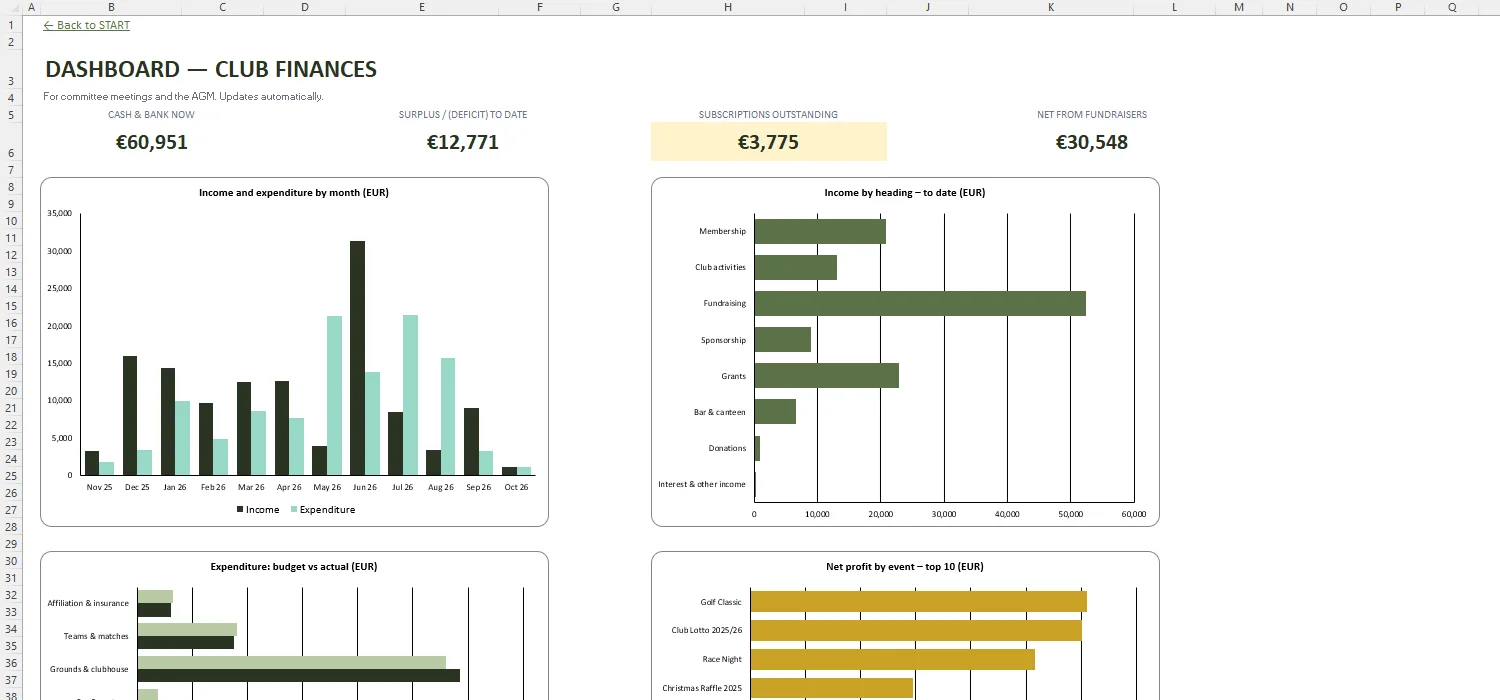The height and width of the screenshot is (700, 1500).
Task: Click the SURPLUS / (DEFICIT) TO DATE label
Action: click(463, 115)
